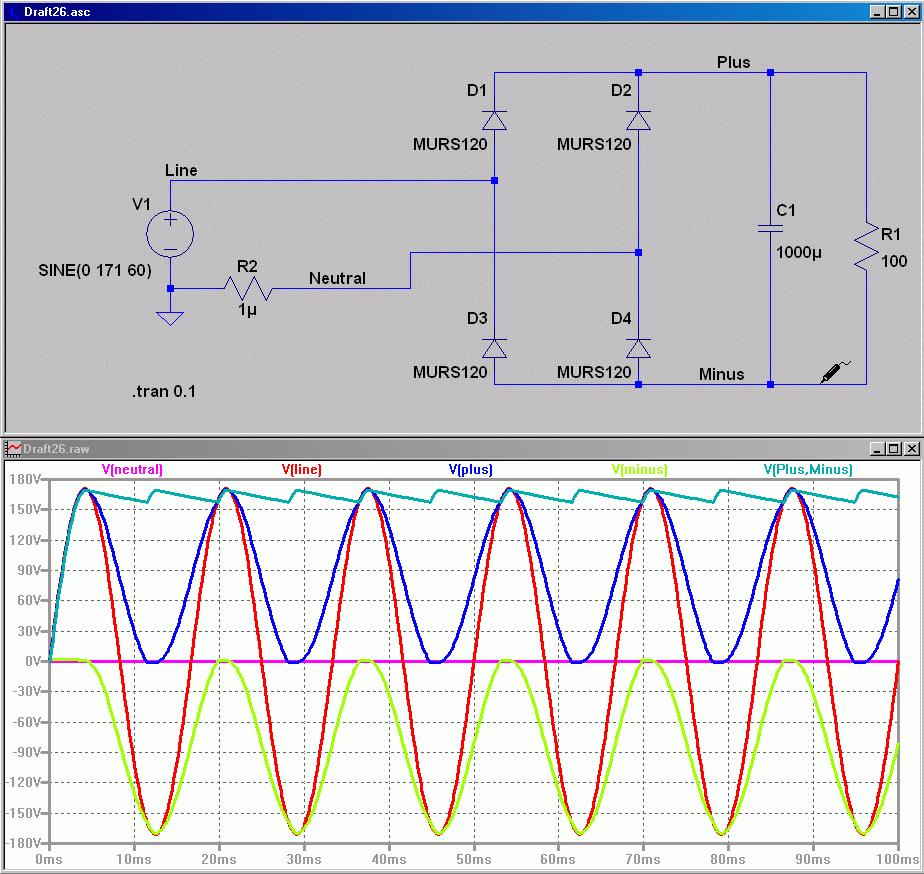Image resolution: width=924 pixels, height=874 pixels.
Task: Click the -180V vertical axis label
Action: coord(23,843)
